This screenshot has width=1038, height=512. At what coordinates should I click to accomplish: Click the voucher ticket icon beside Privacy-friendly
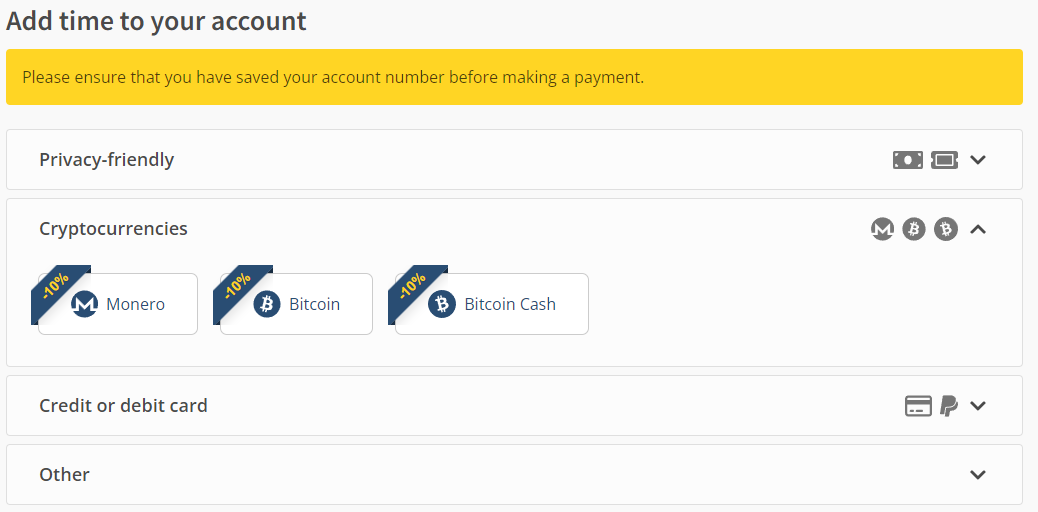tap(944, 160)
